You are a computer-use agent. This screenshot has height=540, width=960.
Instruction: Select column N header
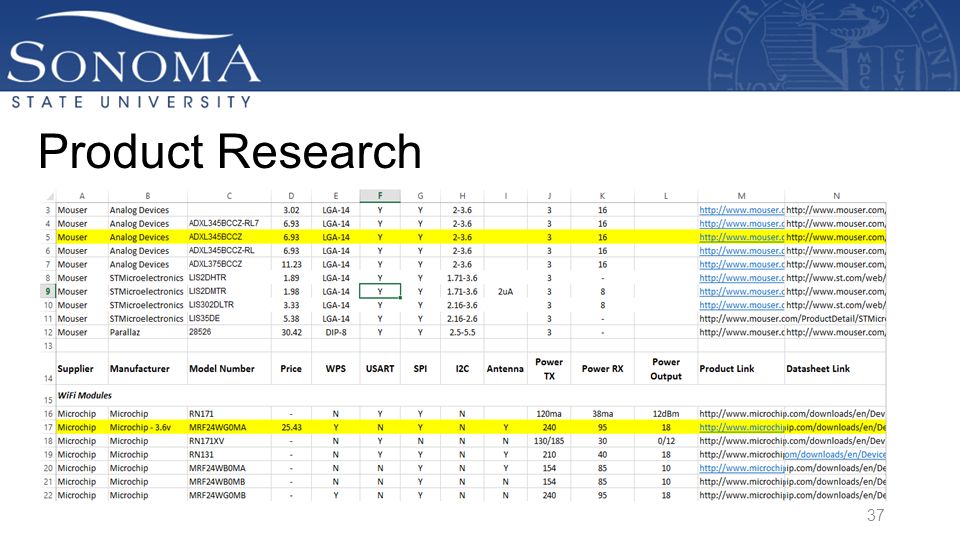pyautogui.click(x=836, y=196)
